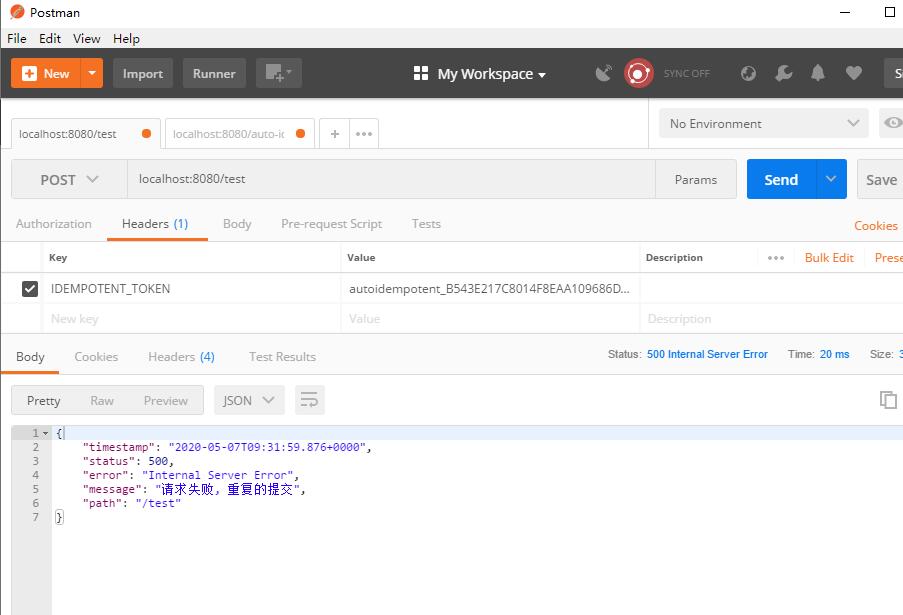The image size is (903, 615).
Task: Switch to localhost:8080/auto-ic request tab
Action: tap(240, 134)
